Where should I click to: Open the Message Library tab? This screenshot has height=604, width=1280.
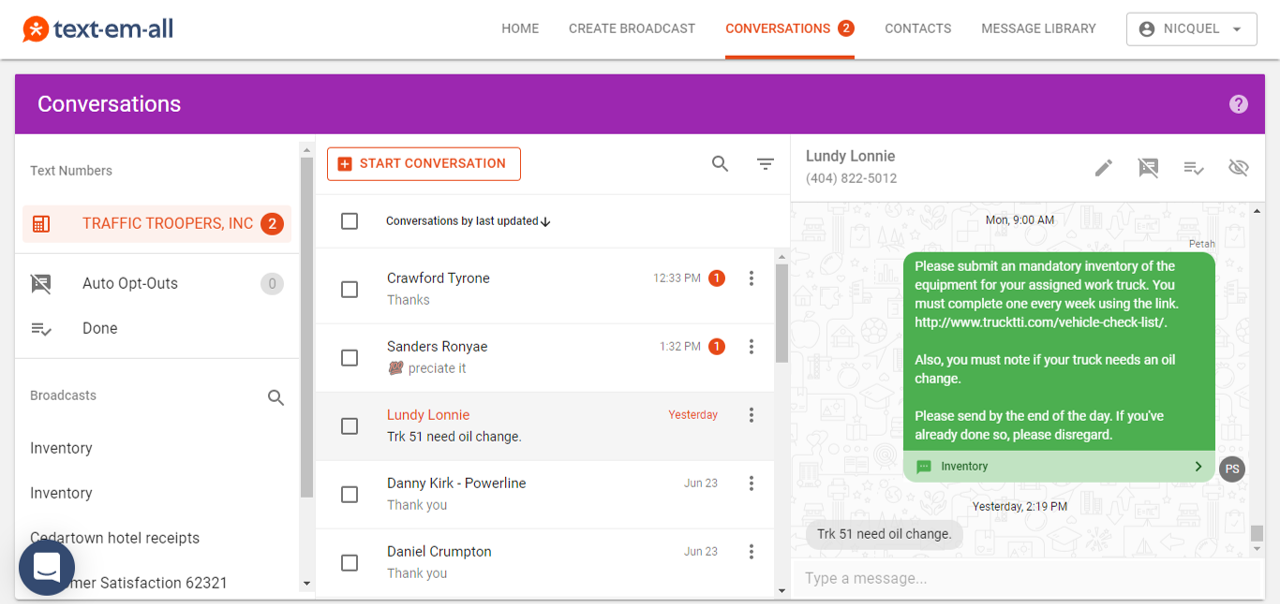[1038, 29]
